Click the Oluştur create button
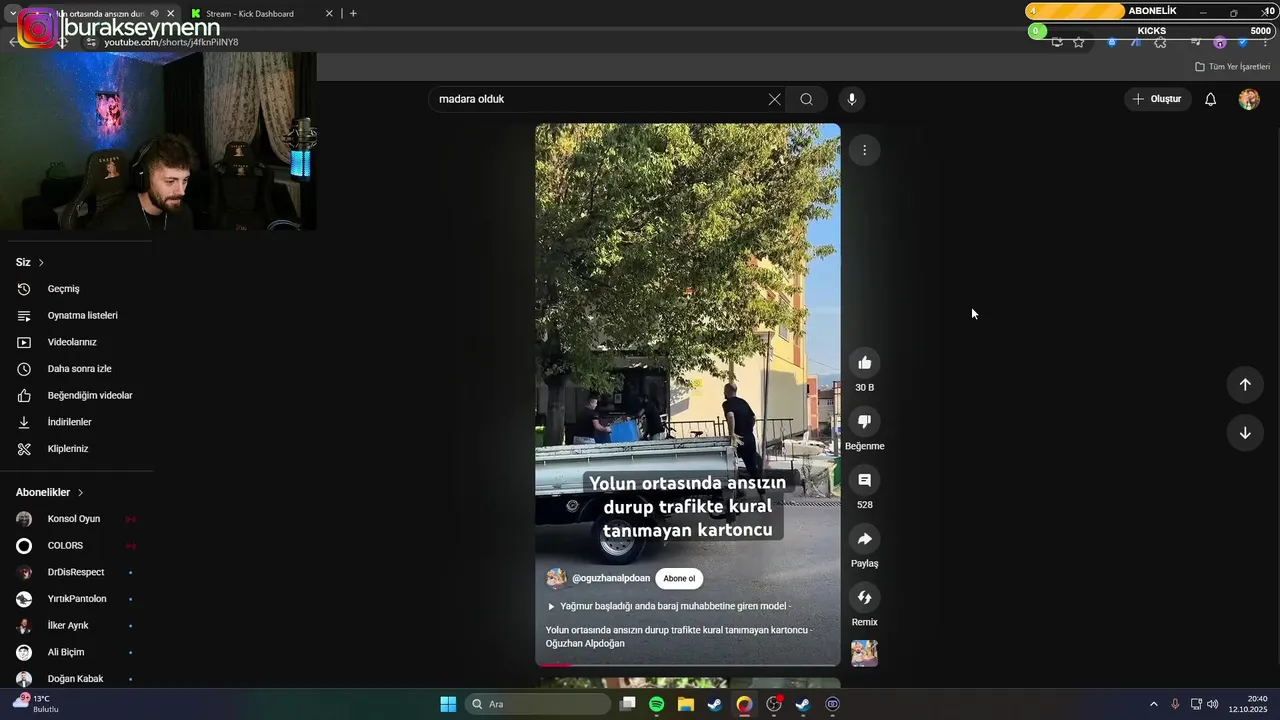This screenshot has width=1280, height=720. click(x=1156, y=99)
